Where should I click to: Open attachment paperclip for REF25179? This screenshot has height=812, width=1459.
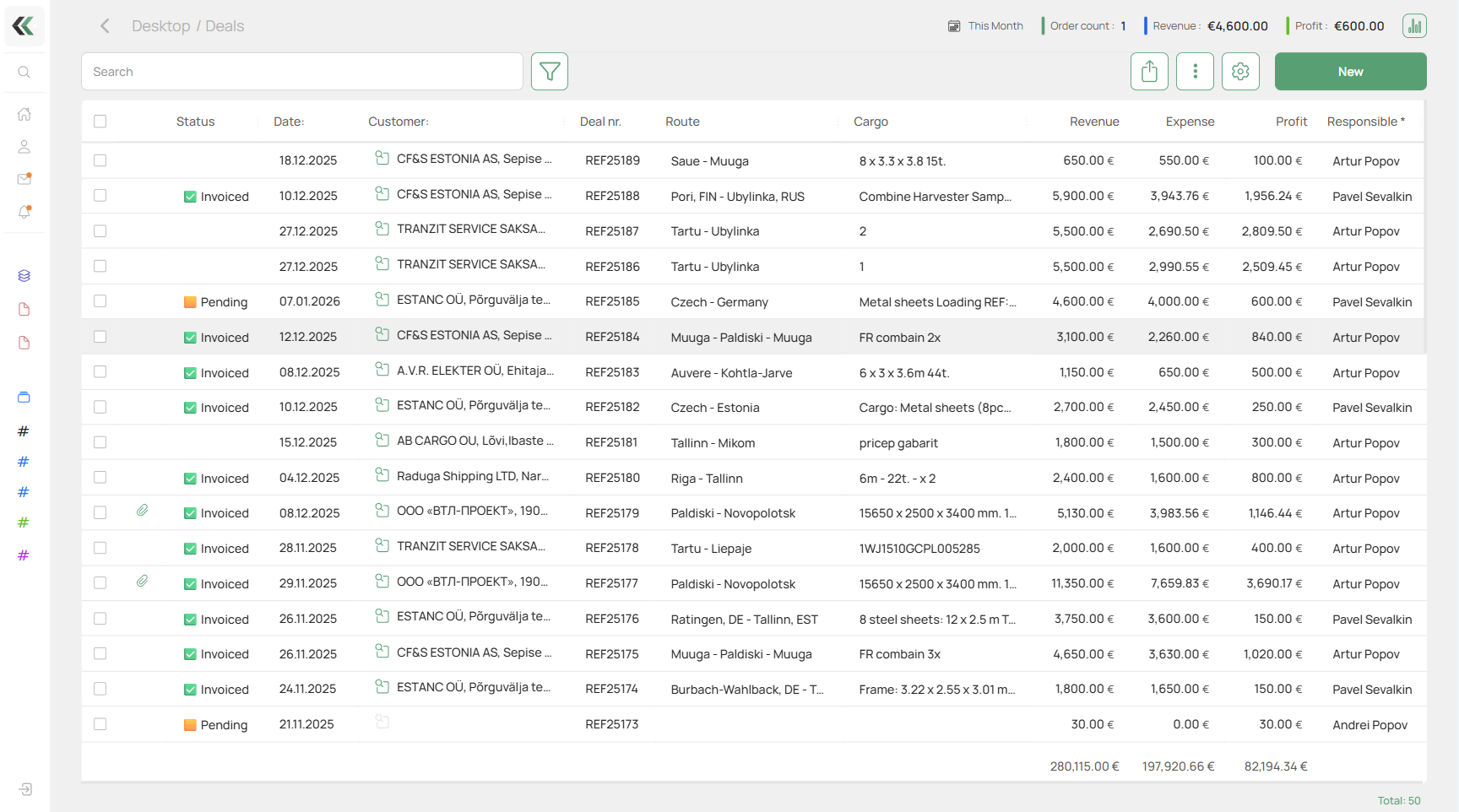click(143, 511)
